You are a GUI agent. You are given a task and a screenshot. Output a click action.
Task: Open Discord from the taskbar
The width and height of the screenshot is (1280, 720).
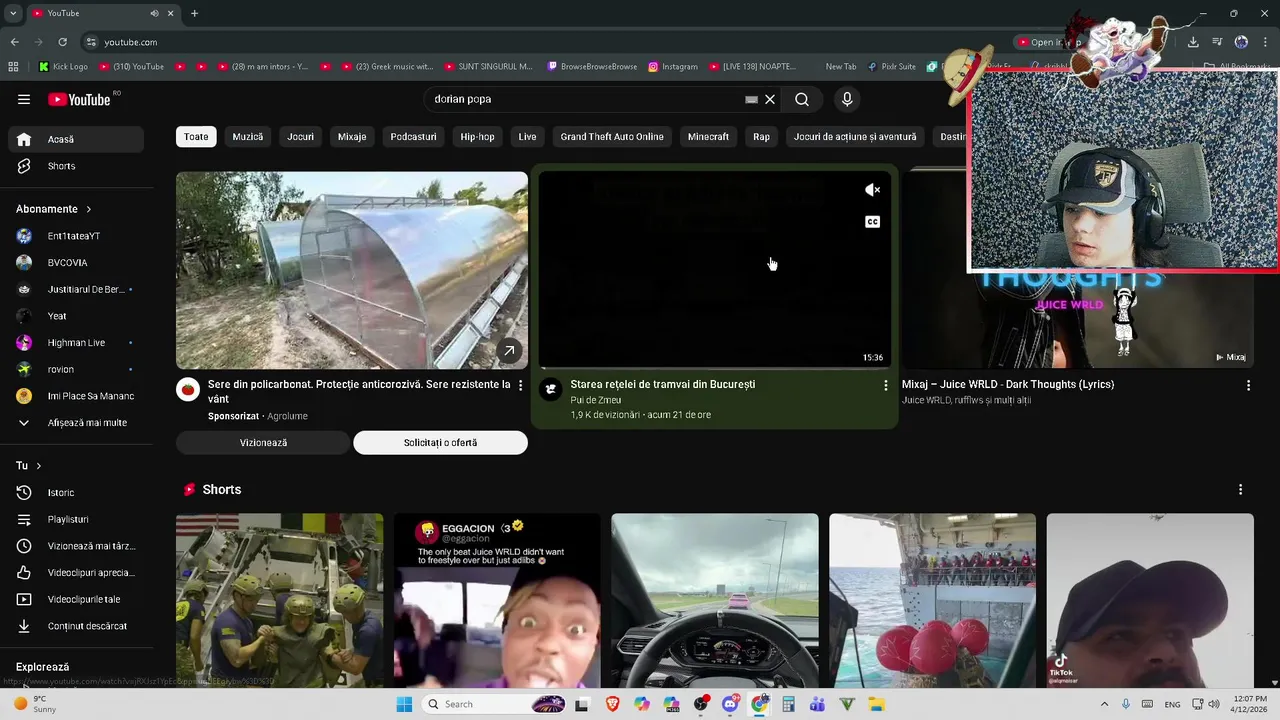click(730, 704)
